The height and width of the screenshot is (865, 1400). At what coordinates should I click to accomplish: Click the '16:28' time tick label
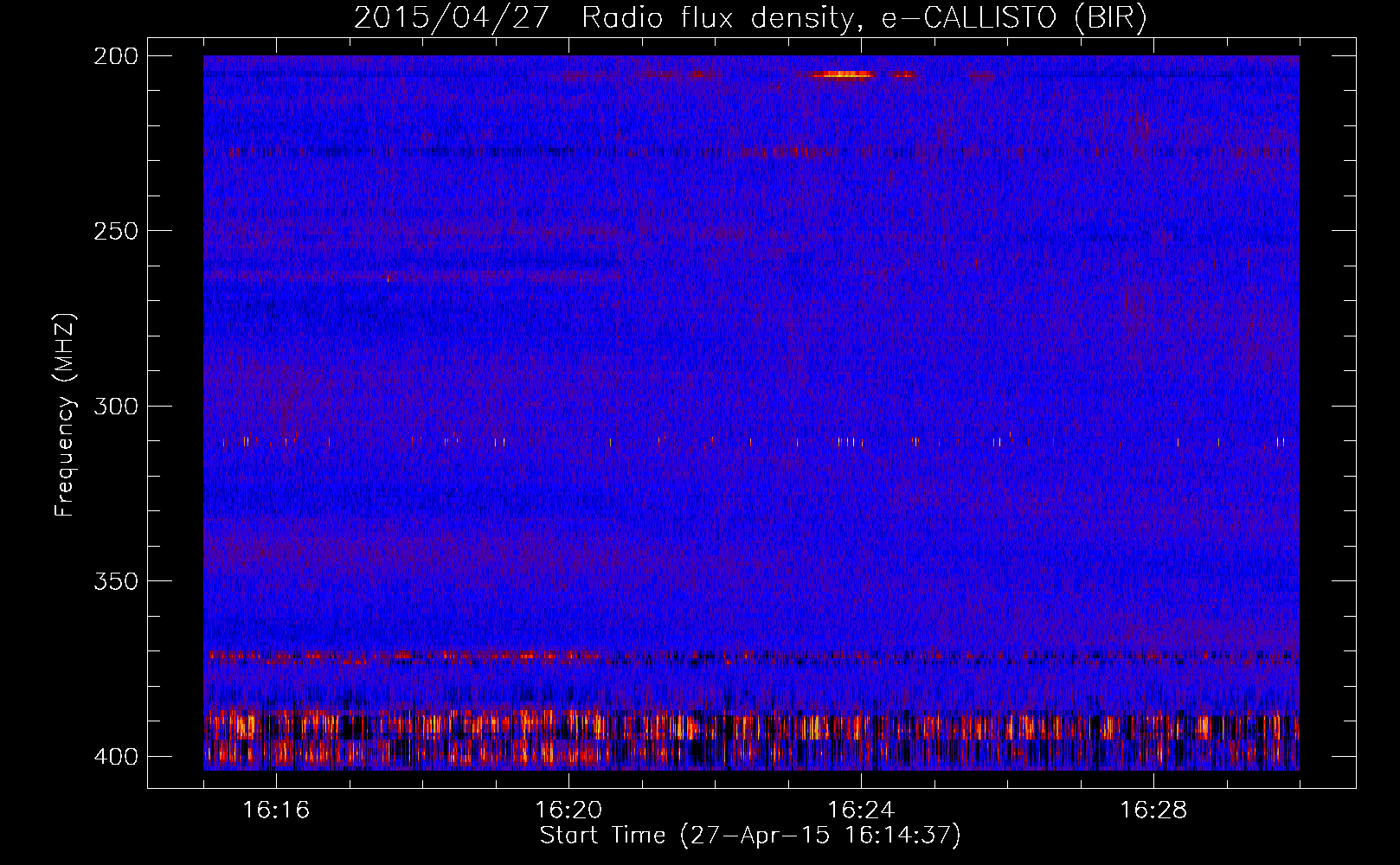coord(1153,811)
